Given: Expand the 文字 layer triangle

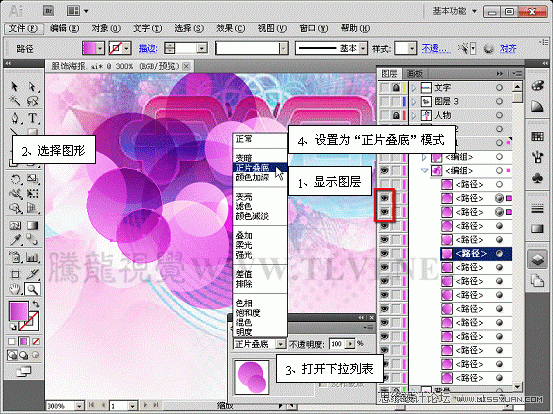Looking at the screenshot, I should [414, 87].
